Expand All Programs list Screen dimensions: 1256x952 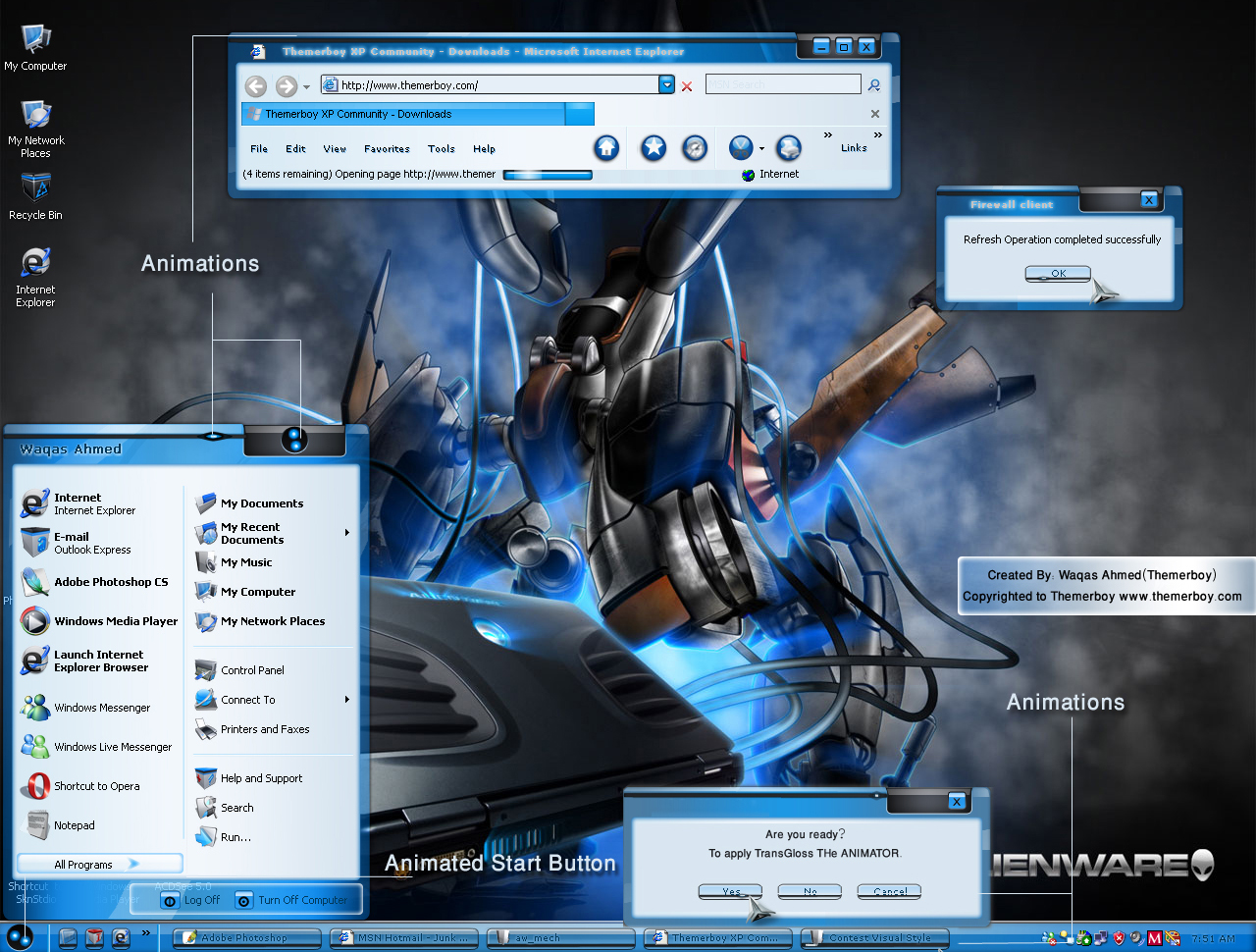pos(99,864)
